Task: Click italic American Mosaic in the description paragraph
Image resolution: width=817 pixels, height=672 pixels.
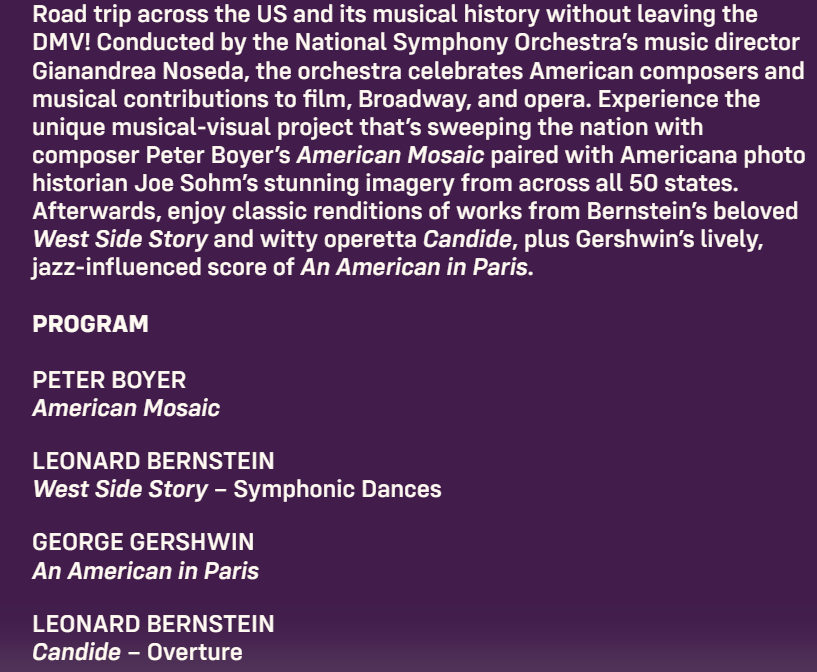Action: (x=390, y=156)
